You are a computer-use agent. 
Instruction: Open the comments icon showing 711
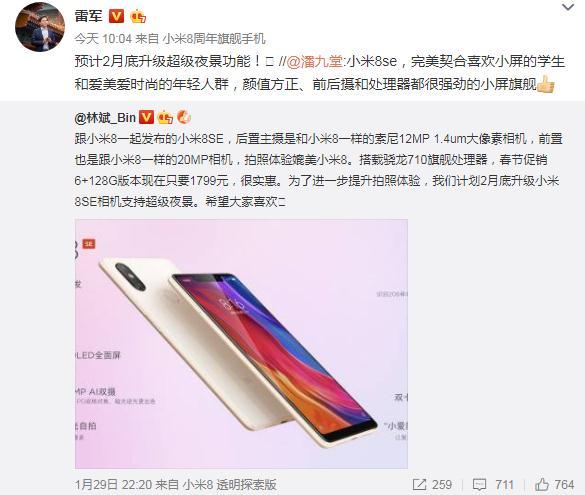tap(493, 485)
